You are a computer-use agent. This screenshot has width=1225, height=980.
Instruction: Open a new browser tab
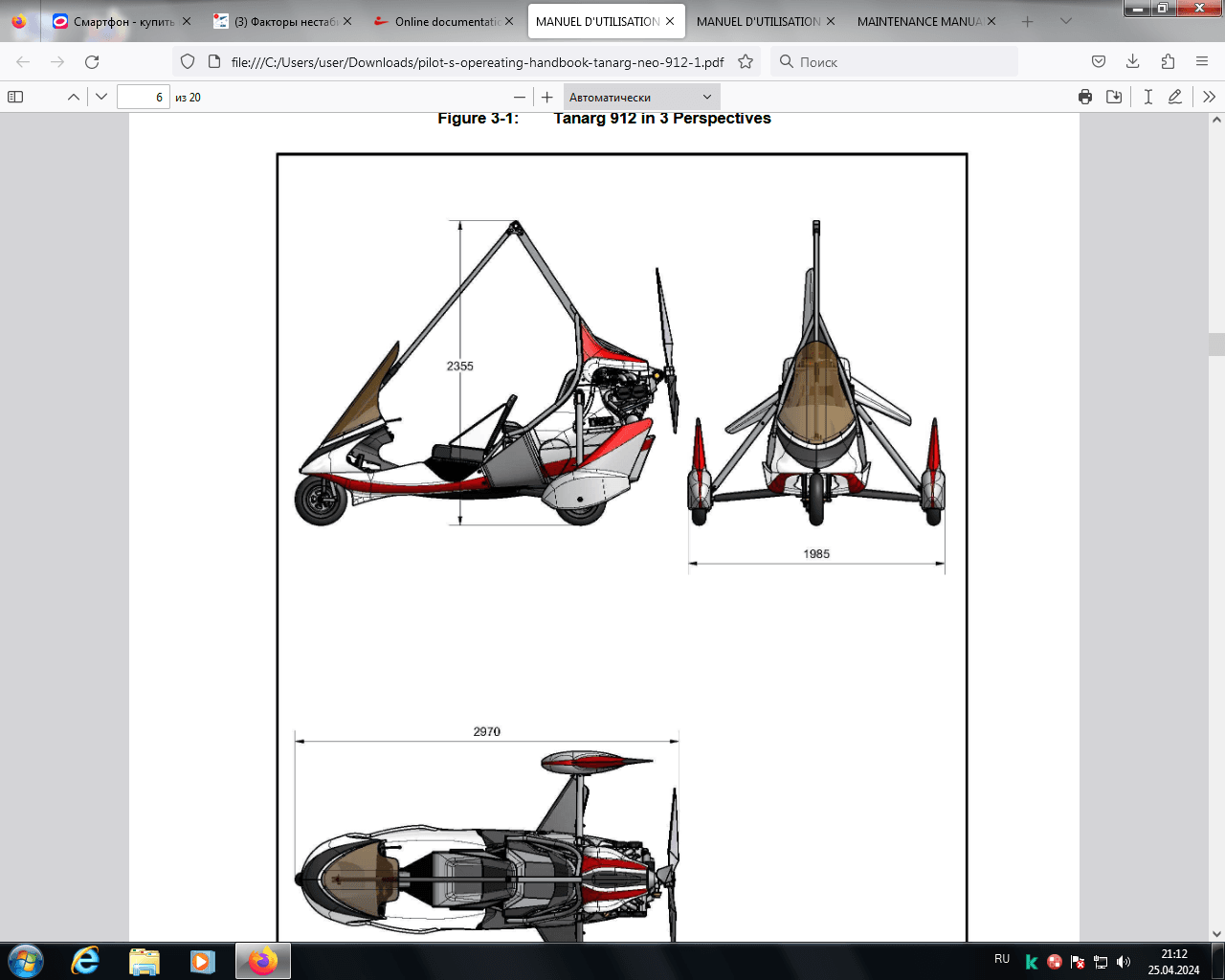[1028, 21]
